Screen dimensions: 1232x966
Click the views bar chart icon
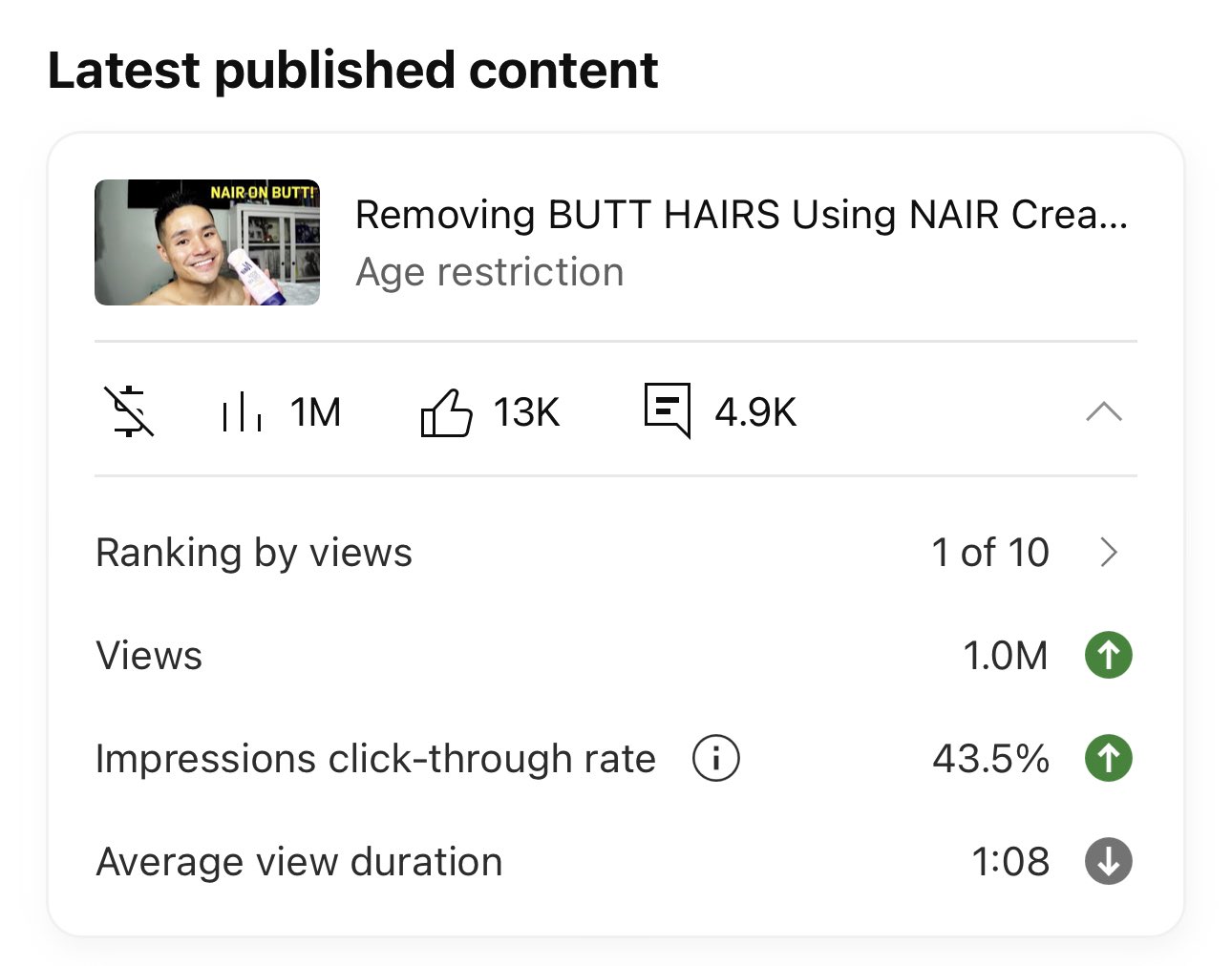[242, 412]
